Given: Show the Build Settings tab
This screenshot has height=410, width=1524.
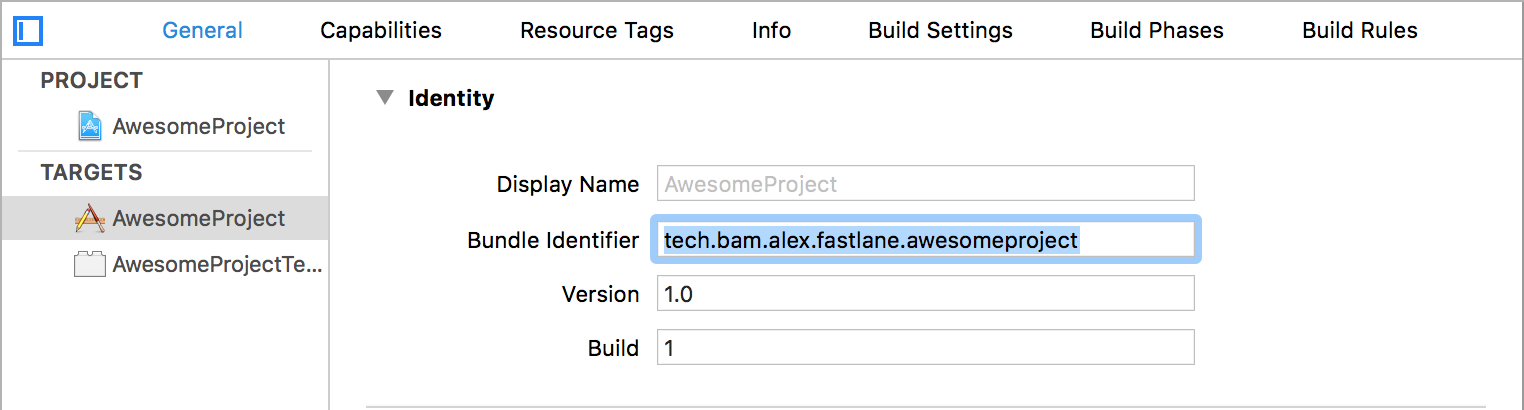Looking at the screenshot, I should pyautogui.click(x=940, y=31).
